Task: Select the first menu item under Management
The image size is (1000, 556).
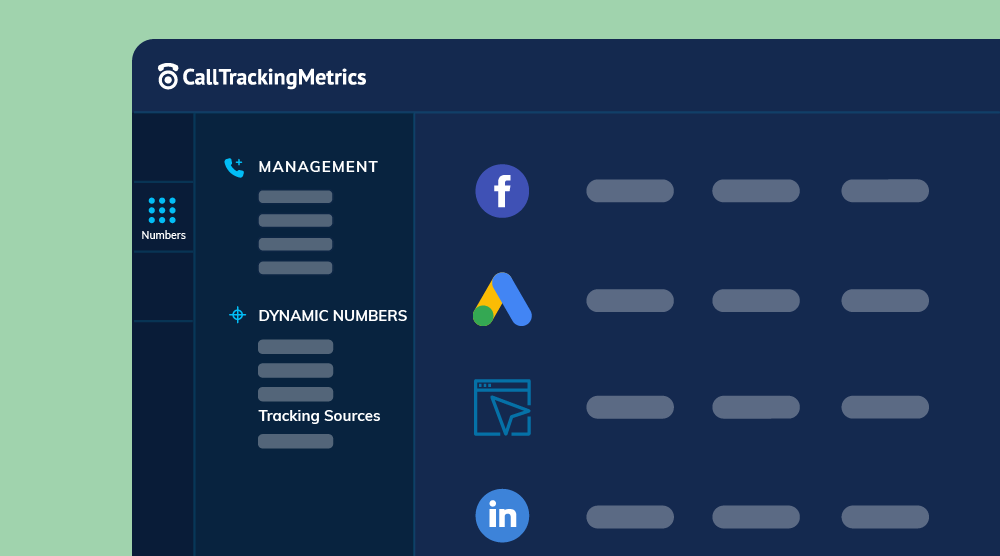Action: pyautogui.click(x=295, y=197)
